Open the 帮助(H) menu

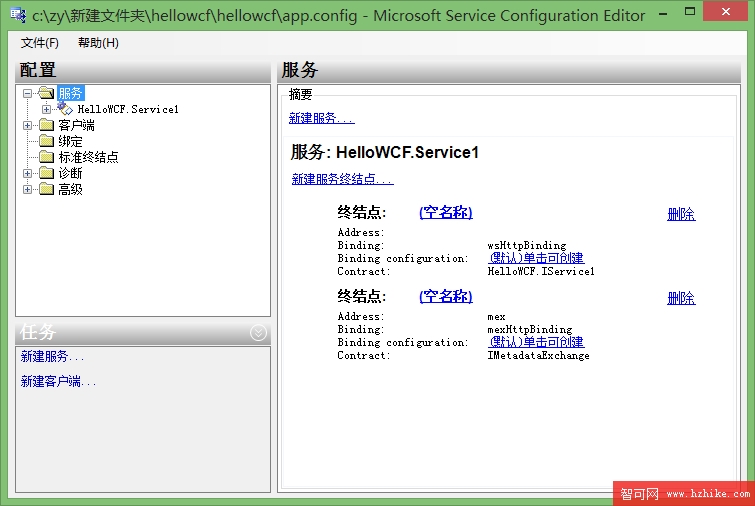pyautogui.click(x=98, y=43)
